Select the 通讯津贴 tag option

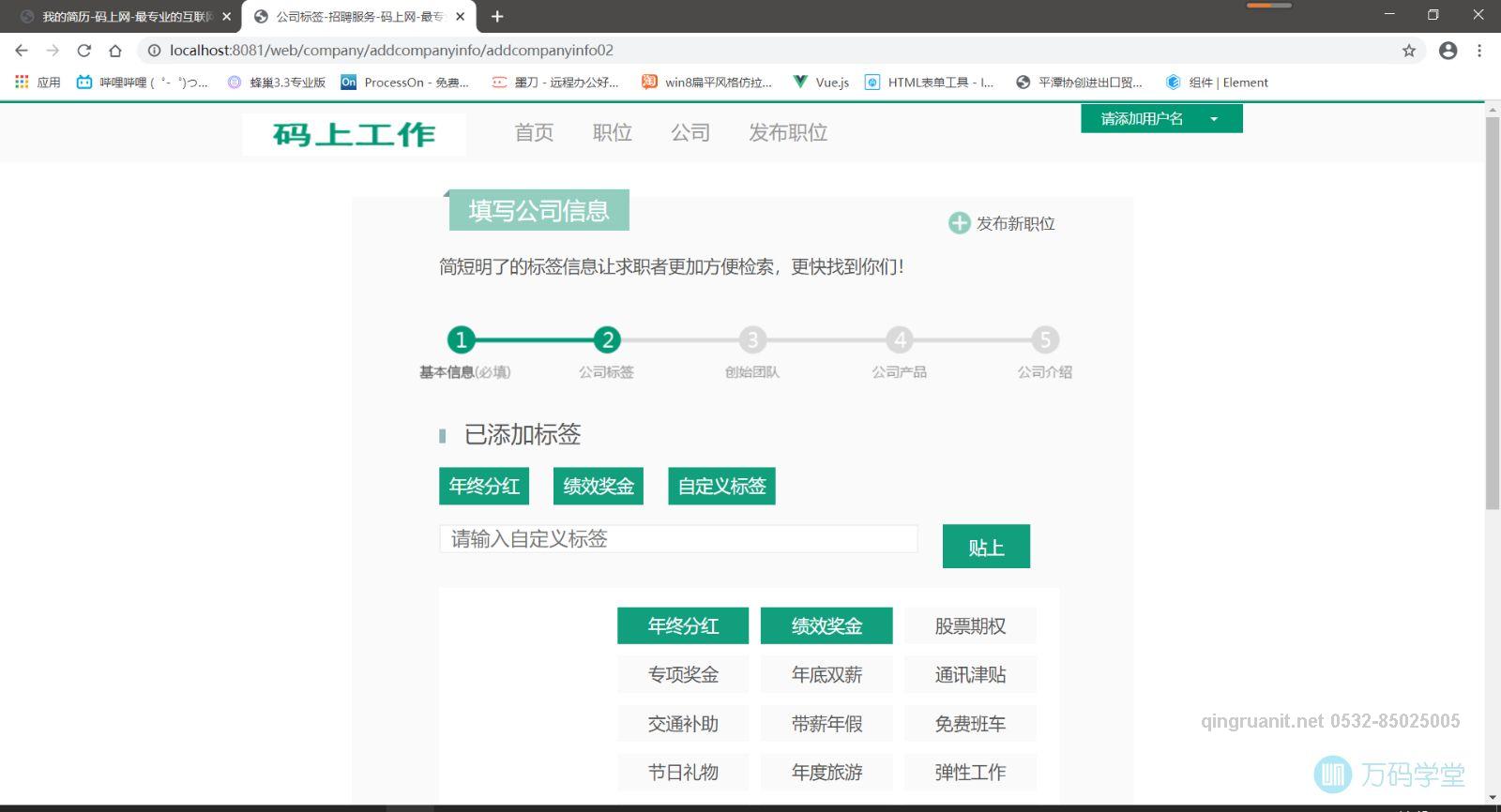[970, 675]
